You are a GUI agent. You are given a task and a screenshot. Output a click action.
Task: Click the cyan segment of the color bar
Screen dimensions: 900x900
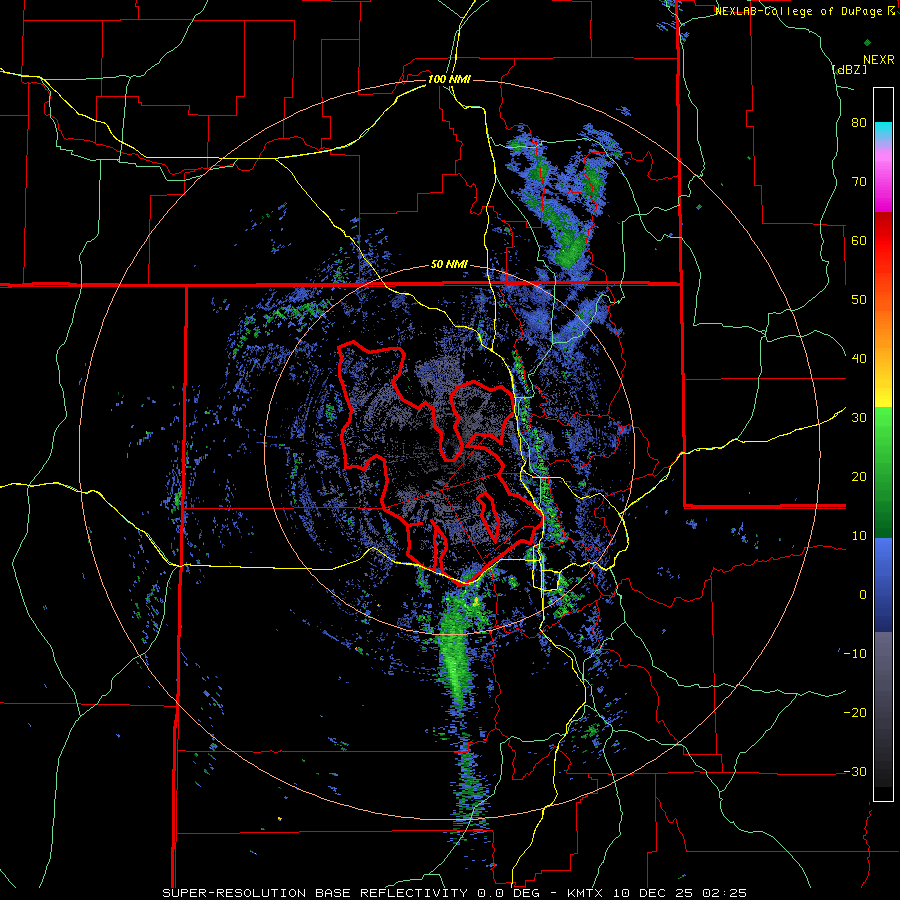883,131
